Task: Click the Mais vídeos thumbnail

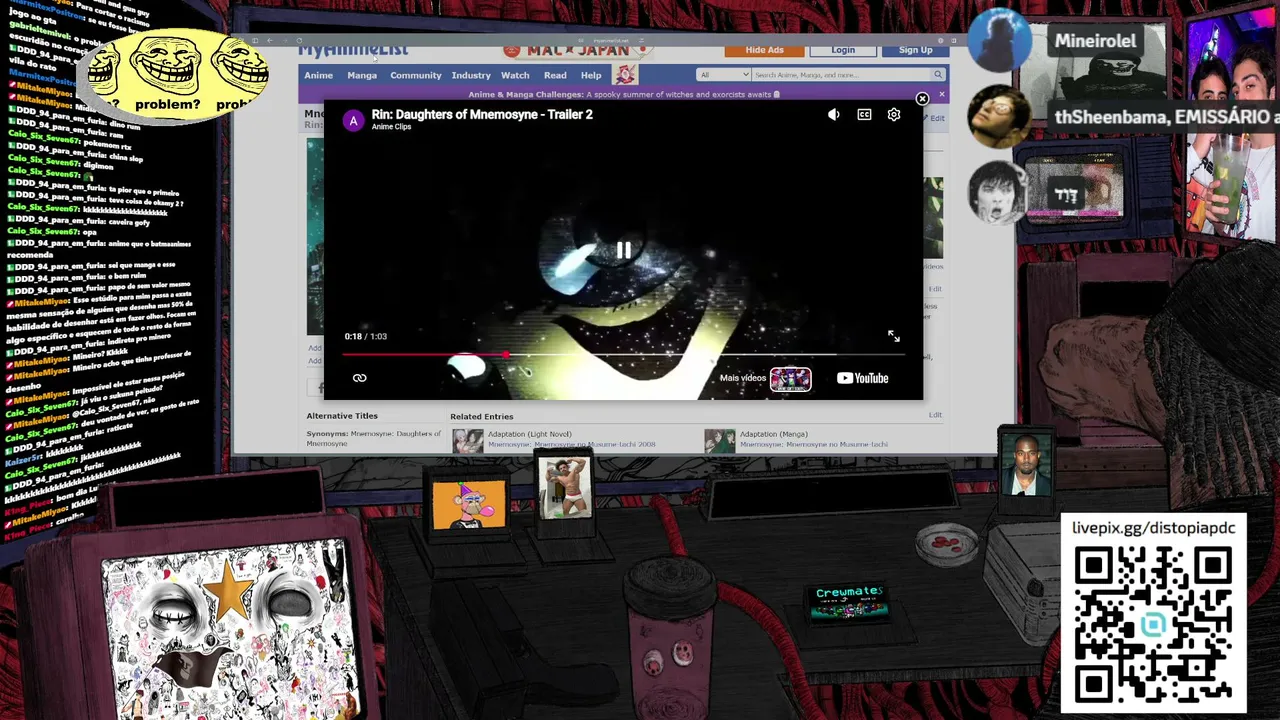Action: coord(790,378)
